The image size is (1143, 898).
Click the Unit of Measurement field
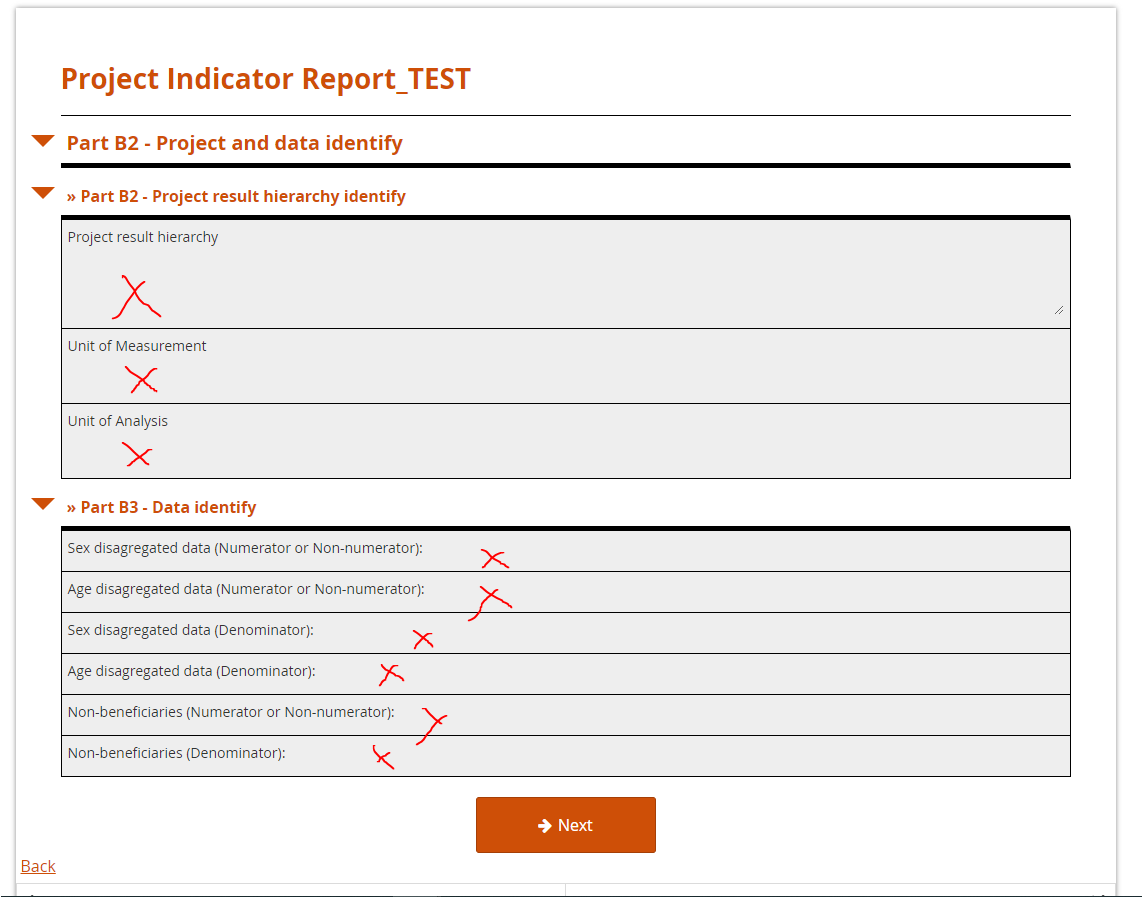coord(566,367)
